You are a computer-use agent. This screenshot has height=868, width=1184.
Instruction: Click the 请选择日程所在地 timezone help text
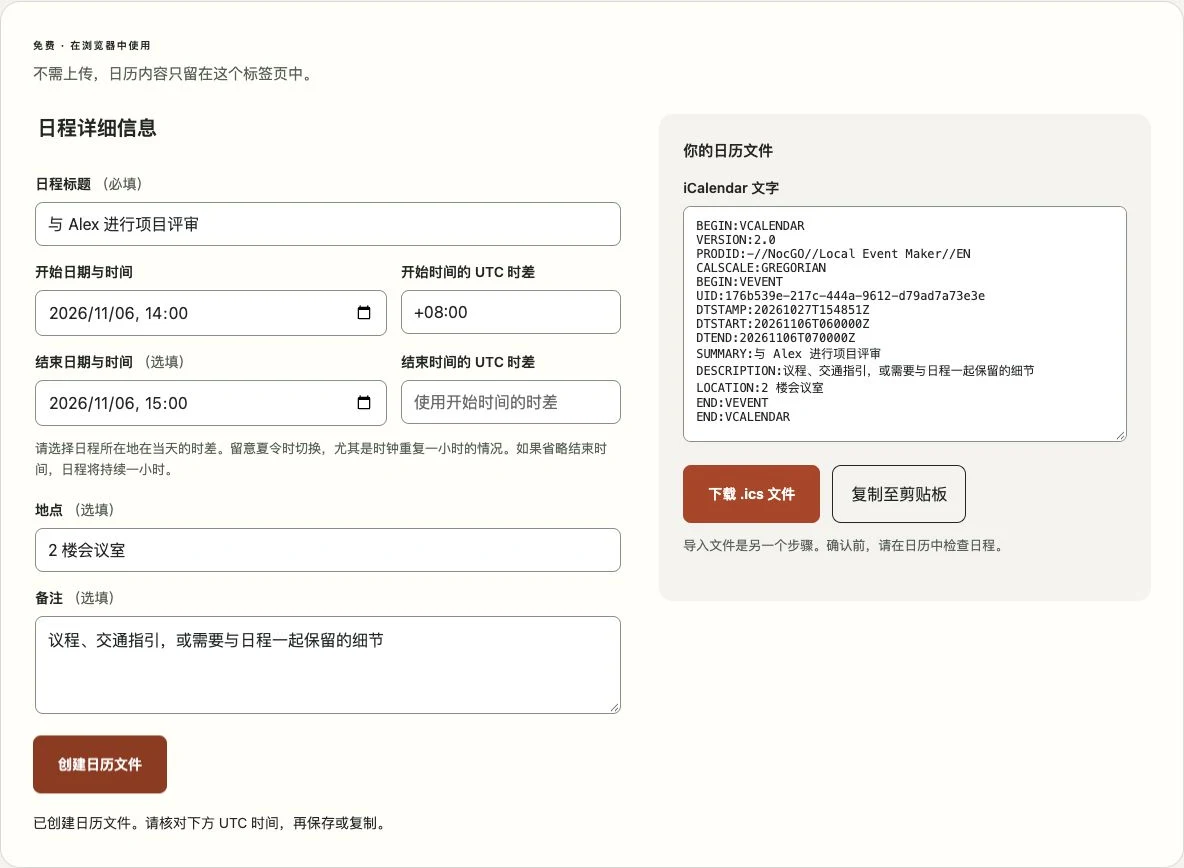pos(321,459)
